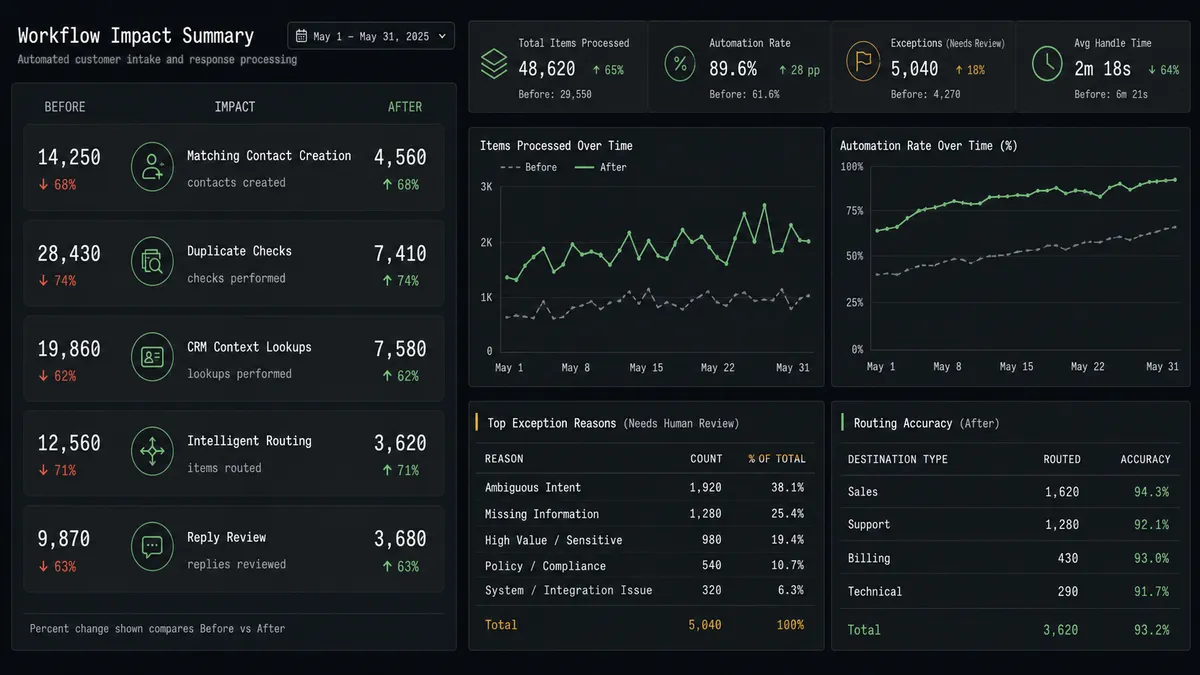This screenshot has width=1200, height=675.
Task: Select the High Value / Sensitive row
Action: pyautogui.click(x=645, y=540)
